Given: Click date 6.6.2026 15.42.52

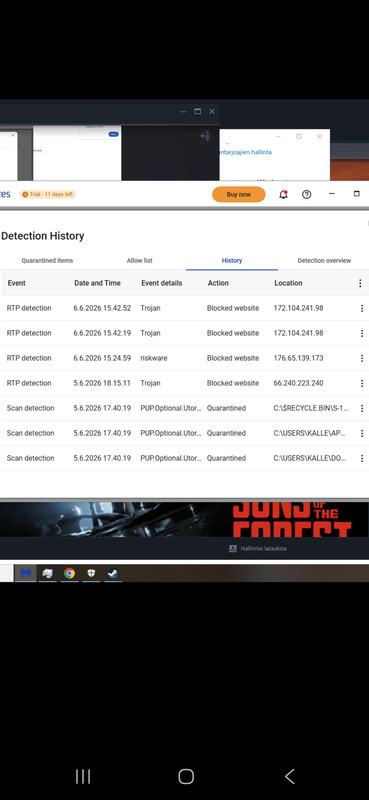Looking at the screenshot, I should pos(102,308).
